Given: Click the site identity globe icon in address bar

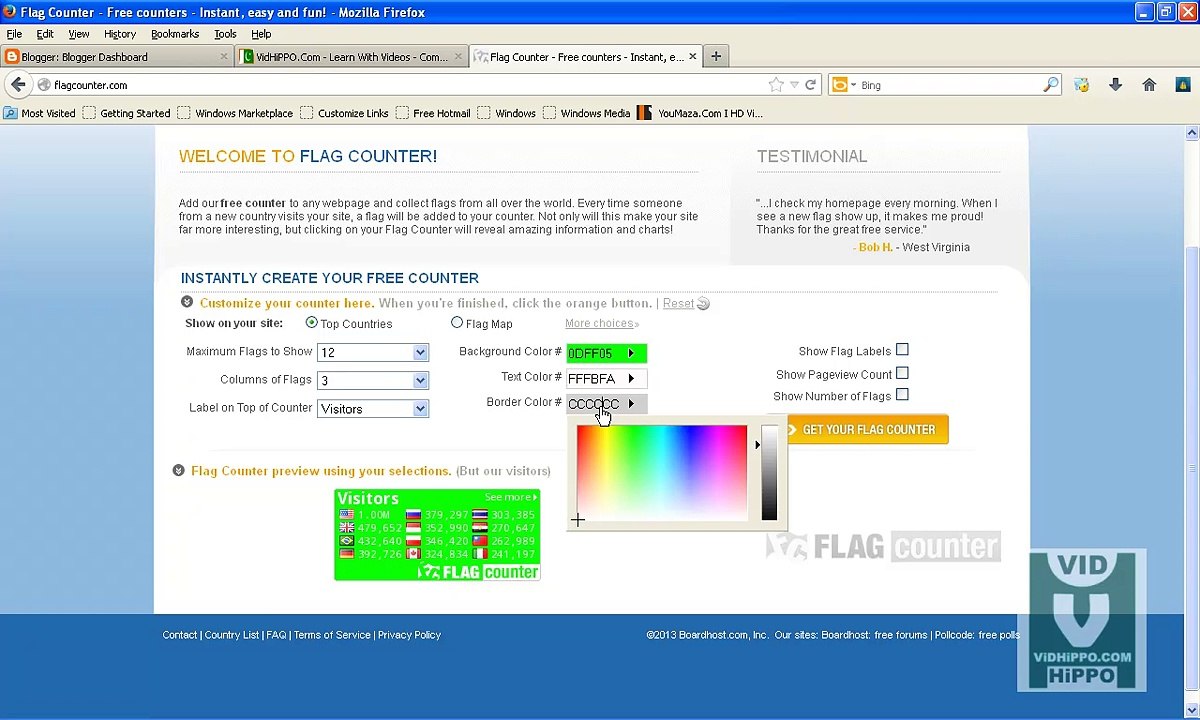Looking at the screenshot, I should tap(43, 85).
